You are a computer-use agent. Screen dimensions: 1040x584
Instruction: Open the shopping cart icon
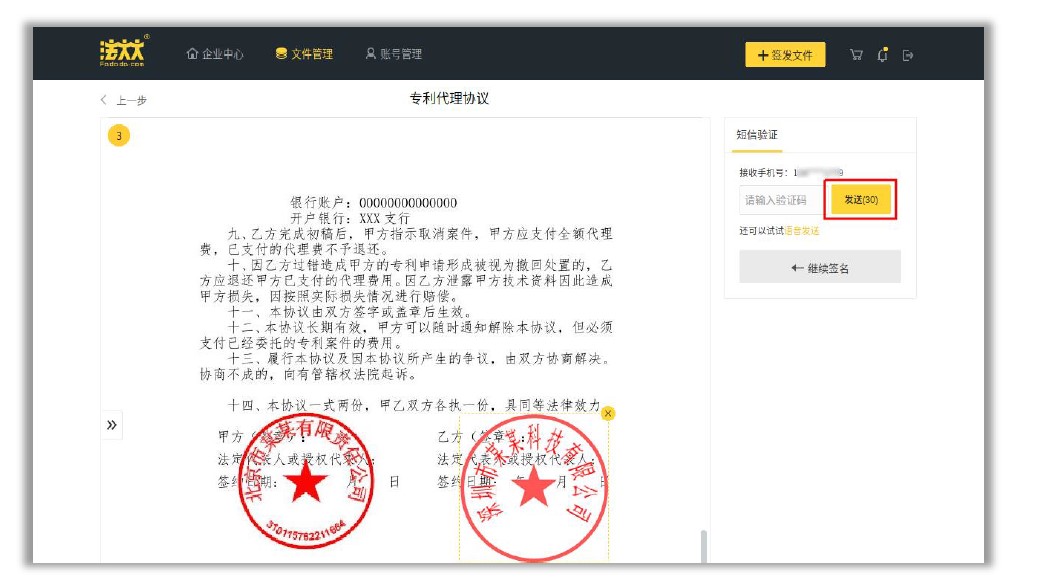coord(856,55)
